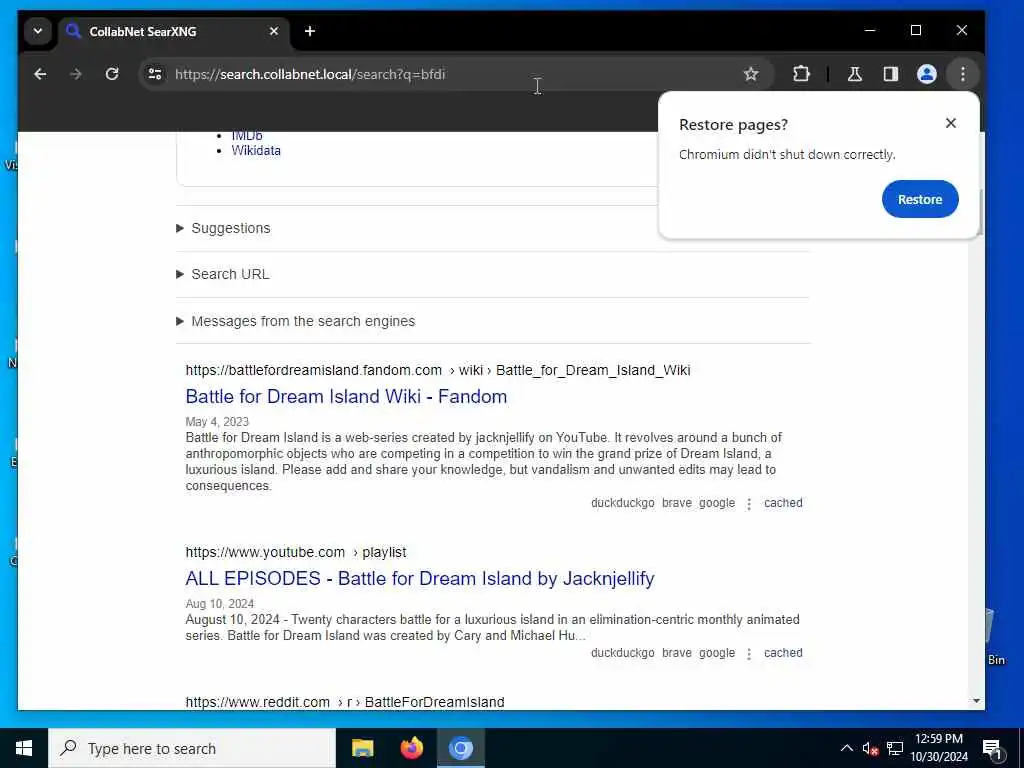Image resolution: width=1024 pixels, height=768 pixels.
Task: Show hidden system tray icons
Action: point(846,748)
